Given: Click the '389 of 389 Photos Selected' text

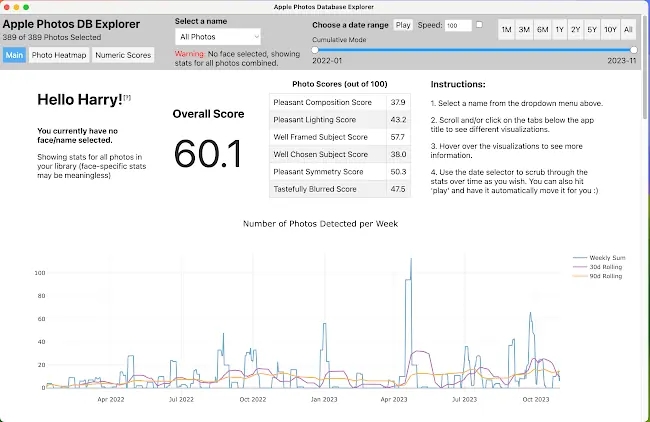Looking at the screenshot, I should [52, 37].
